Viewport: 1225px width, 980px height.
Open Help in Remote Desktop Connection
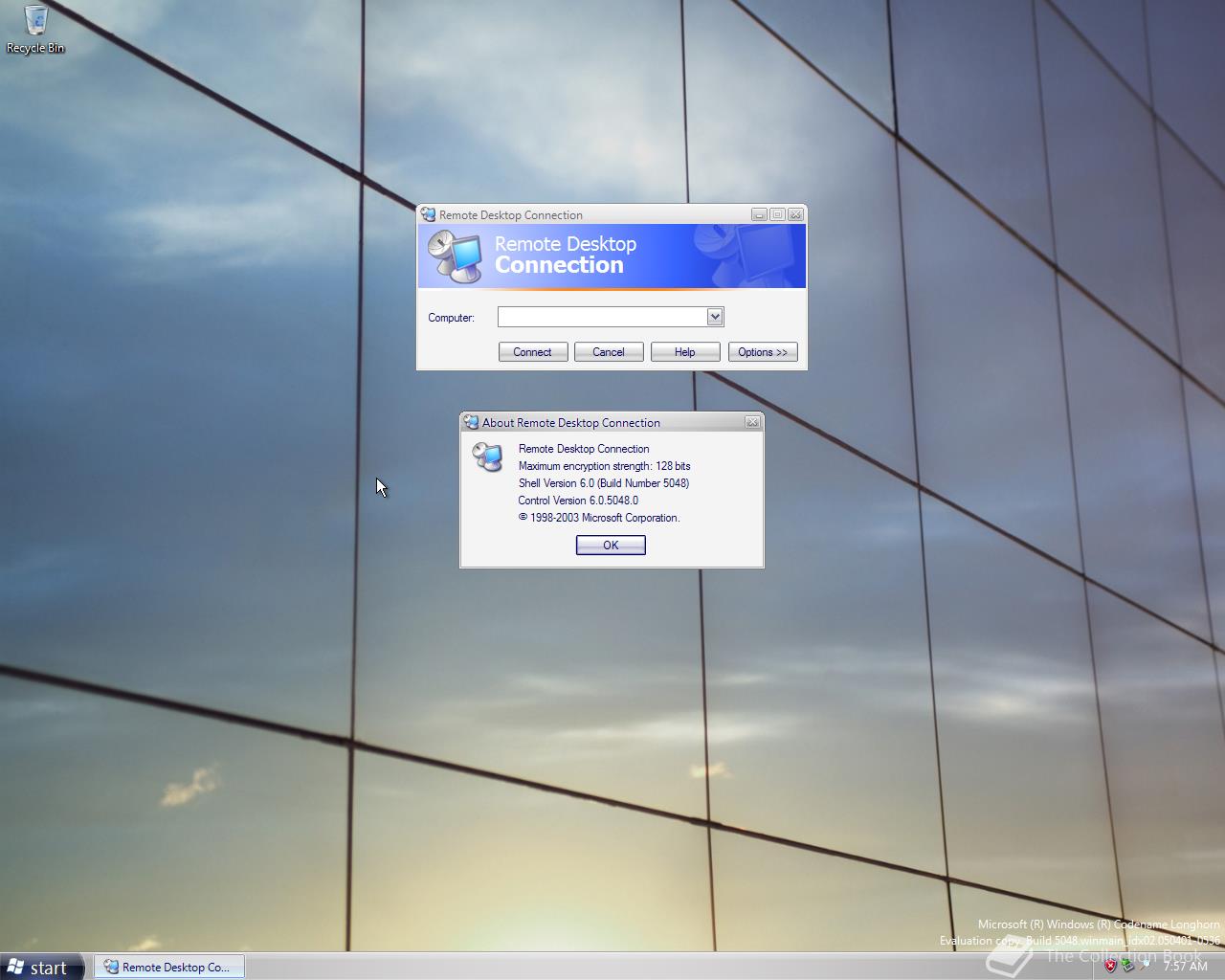(x=685, y=352)
